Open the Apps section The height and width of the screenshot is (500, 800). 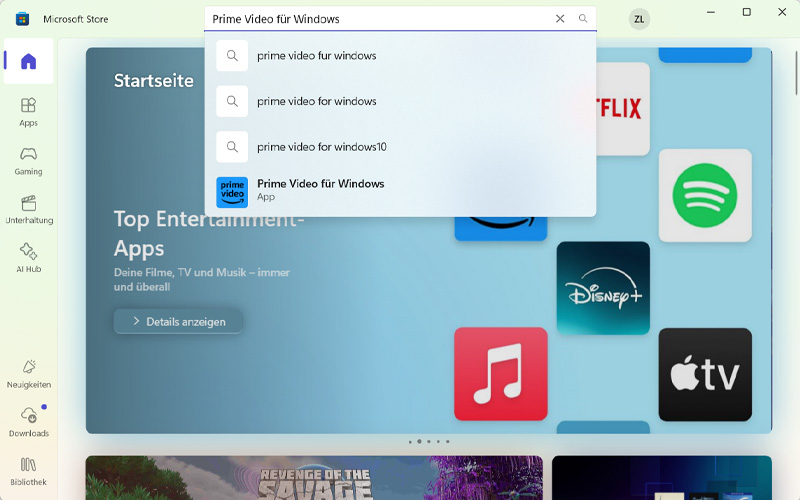[29, 112]
